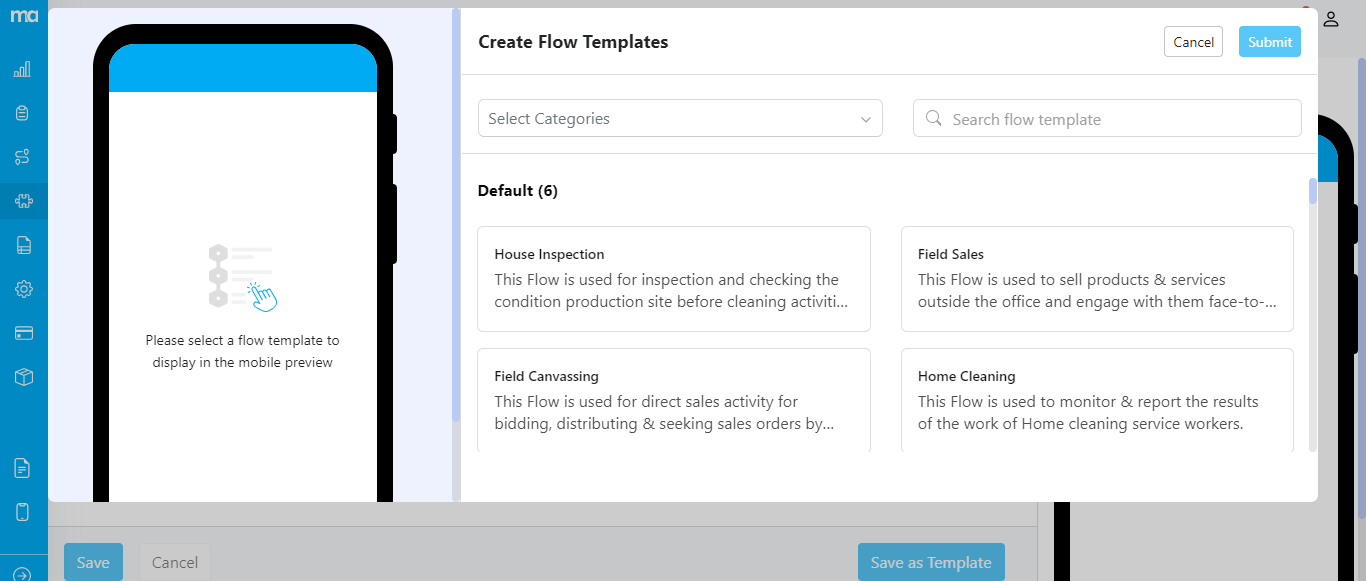This screenshot has width=1366, height=581.
Task: Click Save as Template
Action: click(x=931, y=562)
